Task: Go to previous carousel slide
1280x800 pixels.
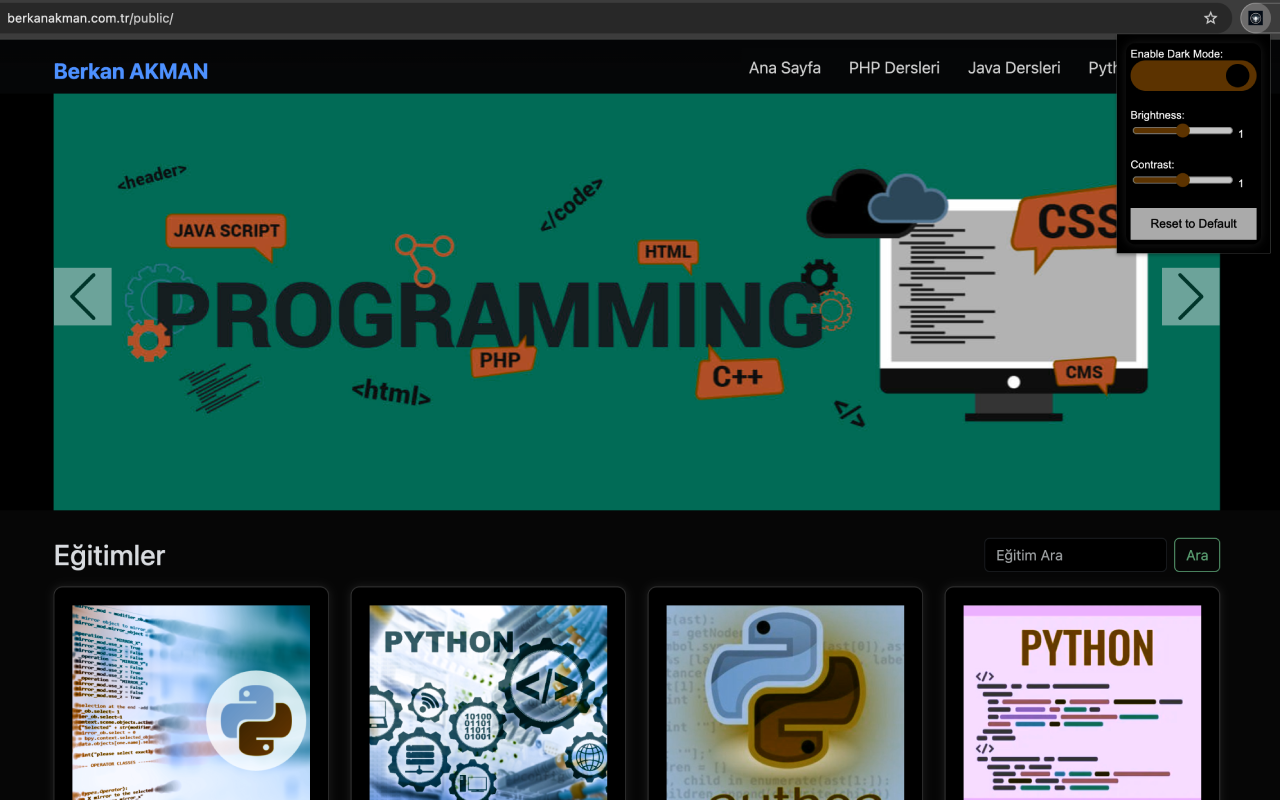Action: (83, 296)
